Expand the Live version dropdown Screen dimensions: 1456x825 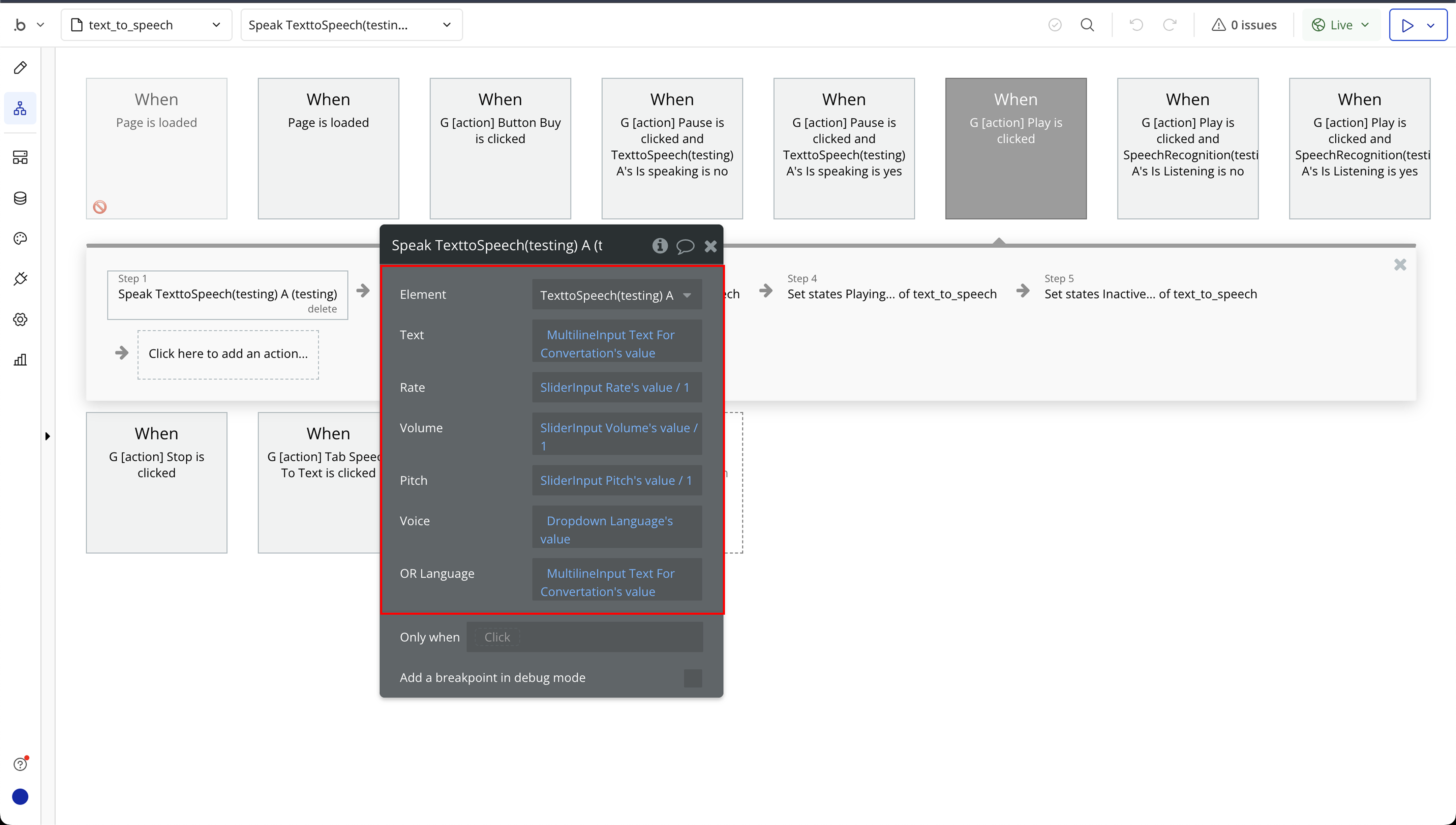tap(1365, 25)
